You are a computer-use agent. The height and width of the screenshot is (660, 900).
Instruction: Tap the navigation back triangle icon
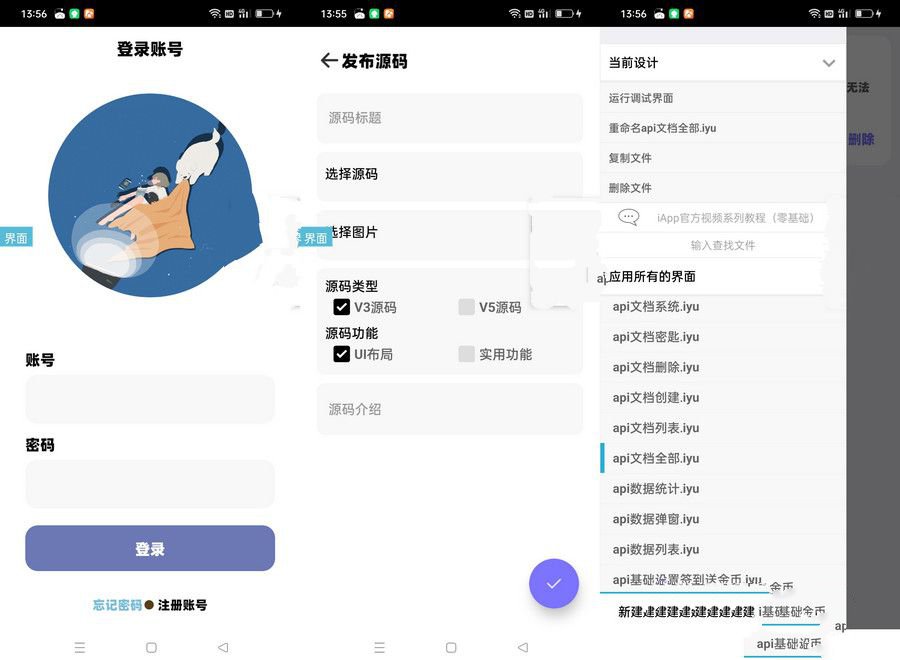[223, 647]
